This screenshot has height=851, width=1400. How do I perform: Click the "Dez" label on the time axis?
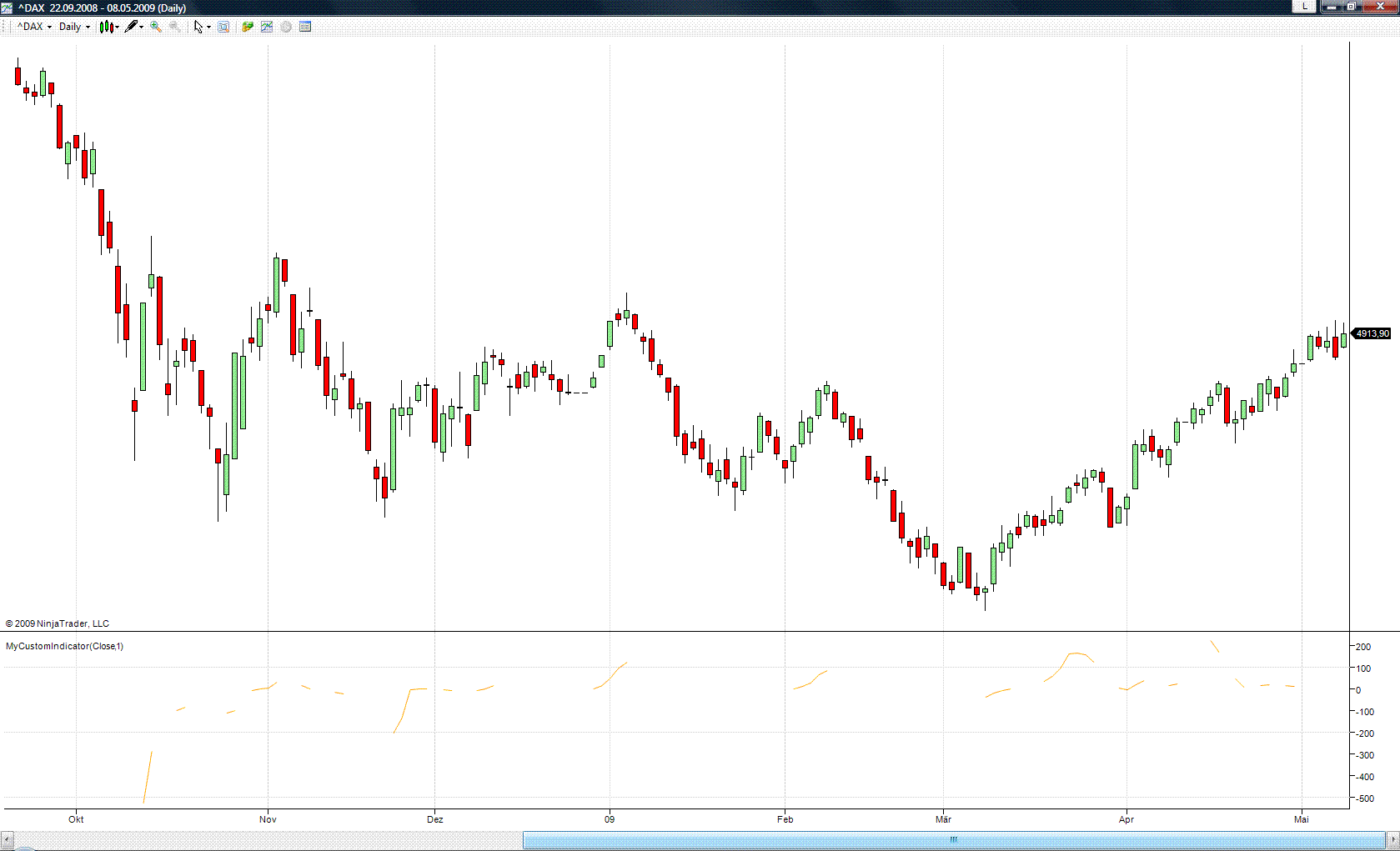[435, 819]
